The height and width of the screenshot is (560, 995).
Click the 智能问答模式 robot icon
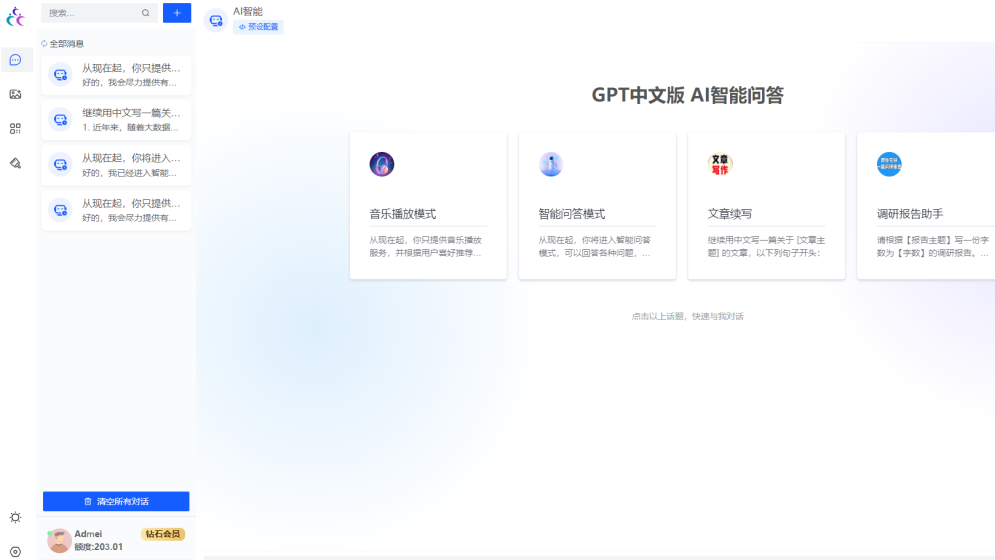[x=551, y=164]
